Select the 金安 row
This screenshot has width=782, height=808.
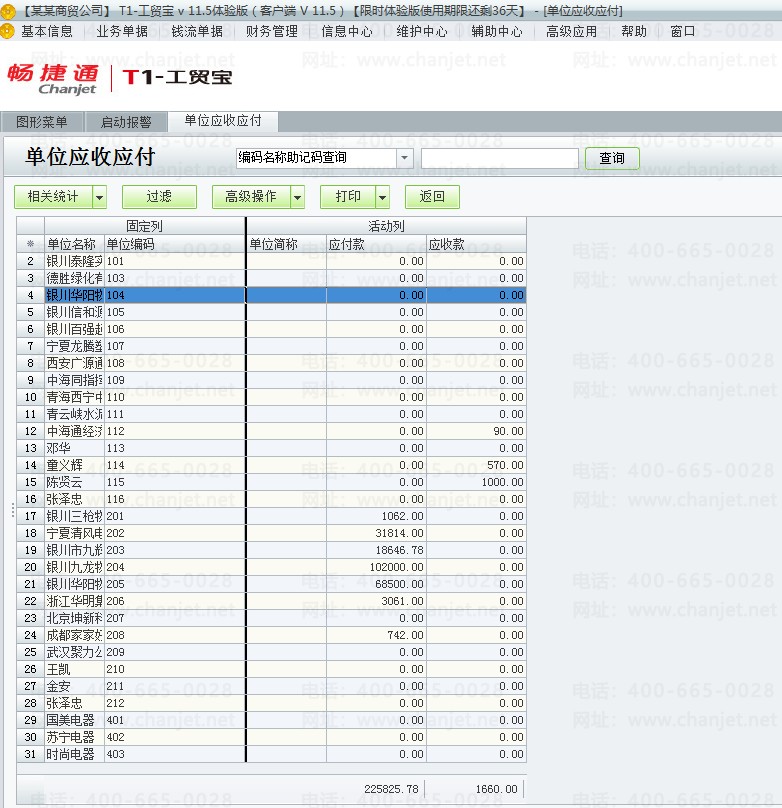(271, 686)
